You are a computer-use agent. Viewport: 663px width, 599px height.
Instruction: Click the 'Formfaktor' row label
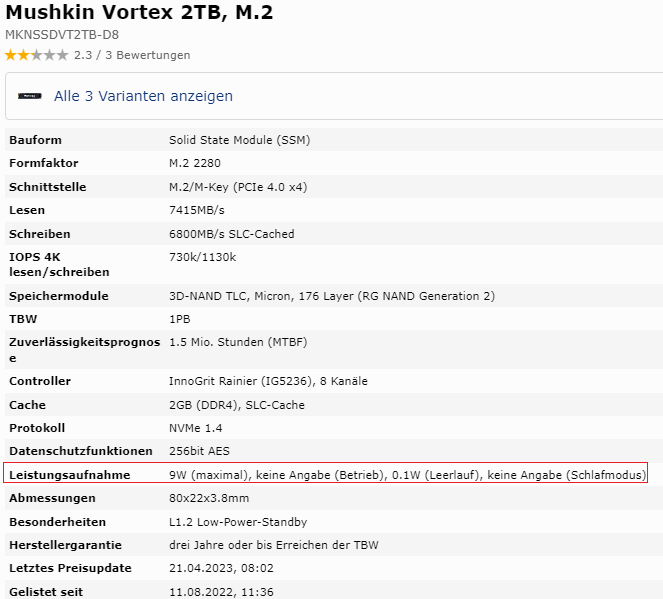tap(44, 163)
